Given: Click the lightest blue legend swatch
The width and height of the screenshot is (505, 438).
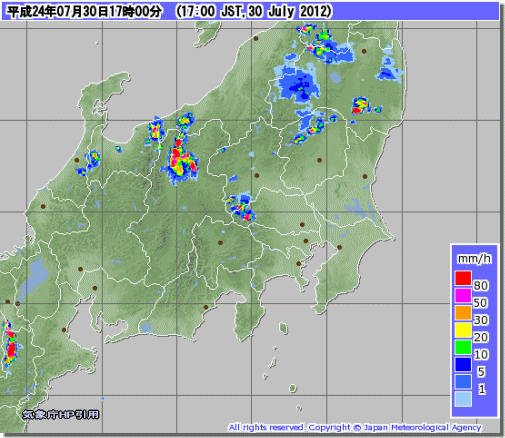Looking at the screenshot, I should [463, 399].
